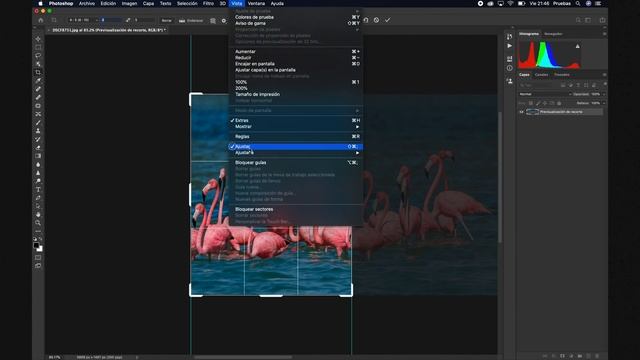Click the horizontal scrollbar under the canvas
The image size is (640, 360).
(243, 357)
